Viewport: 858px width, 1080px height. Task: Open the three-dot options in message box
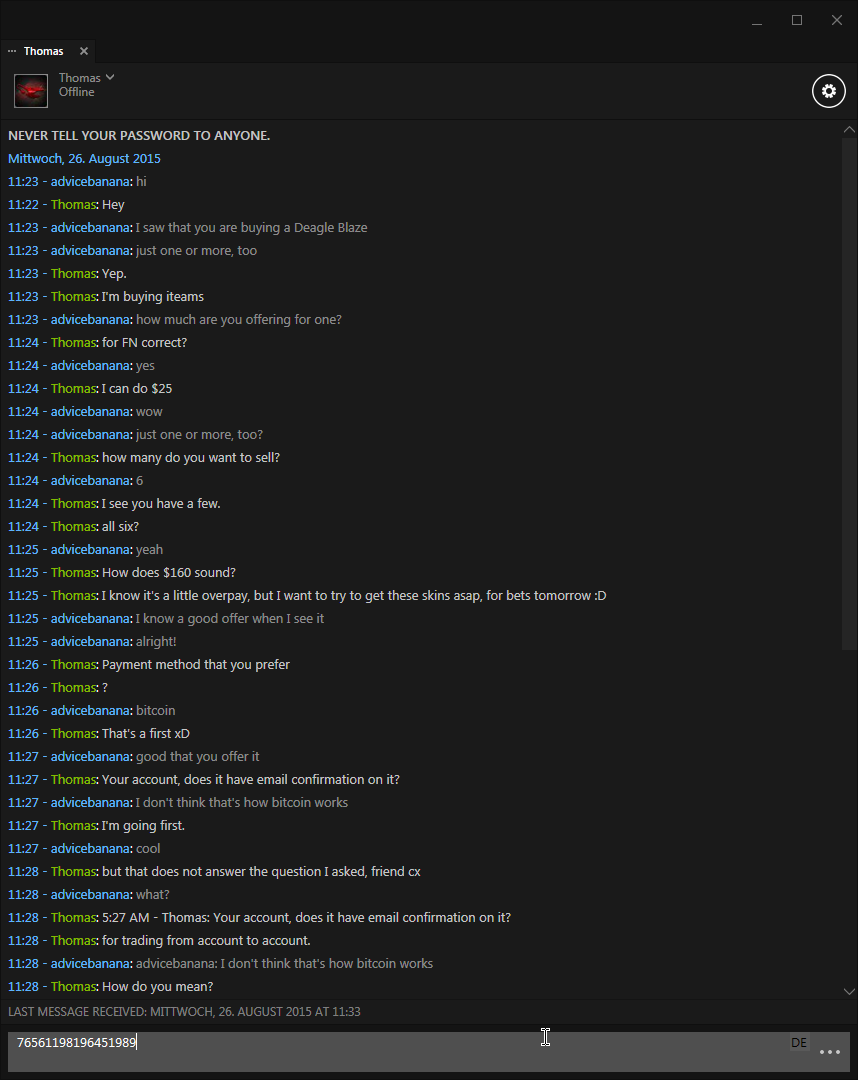click(830, 1052)
